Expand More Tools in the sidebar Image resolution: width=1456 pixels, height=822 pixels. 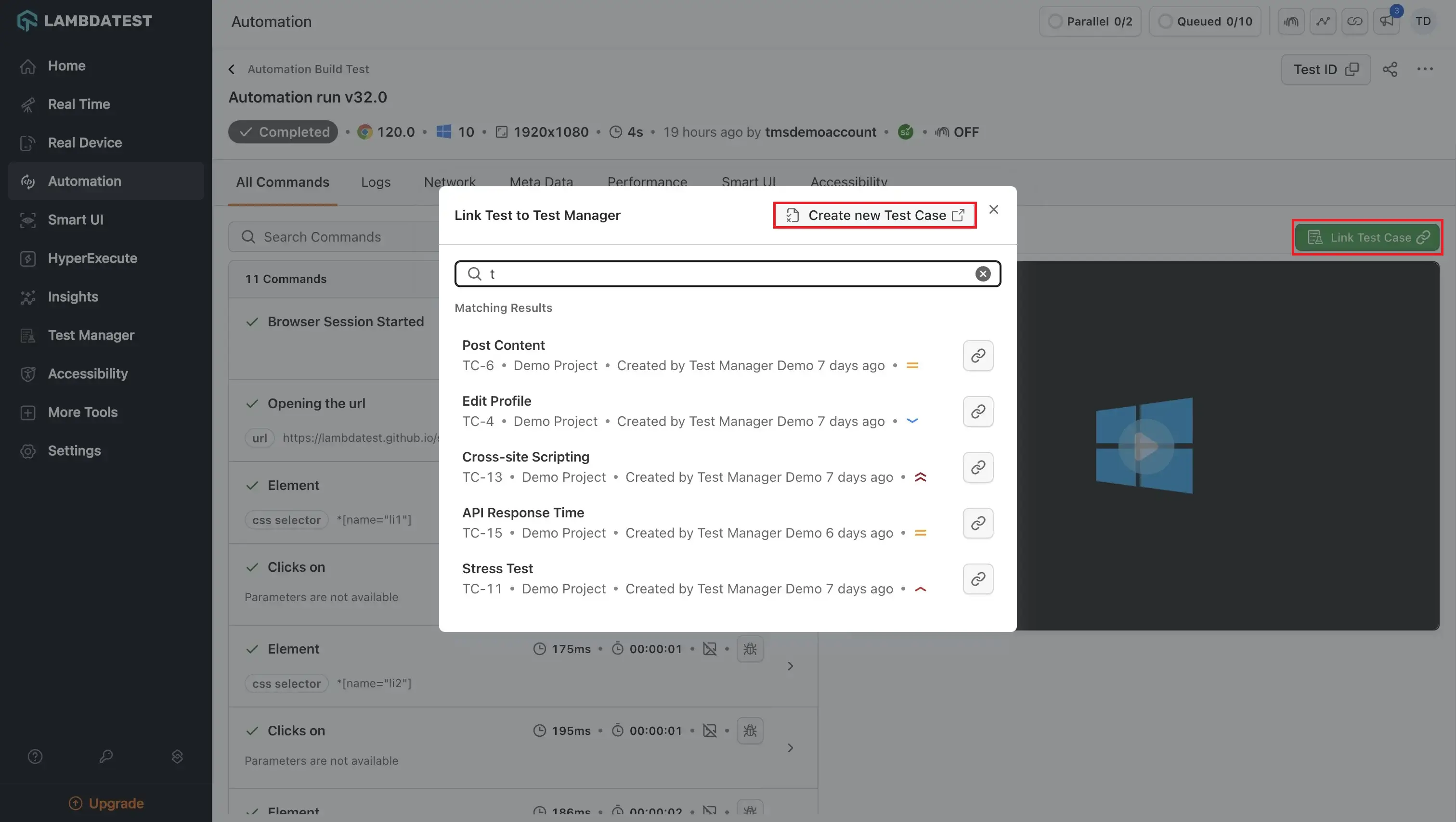(x=106, y=412)
